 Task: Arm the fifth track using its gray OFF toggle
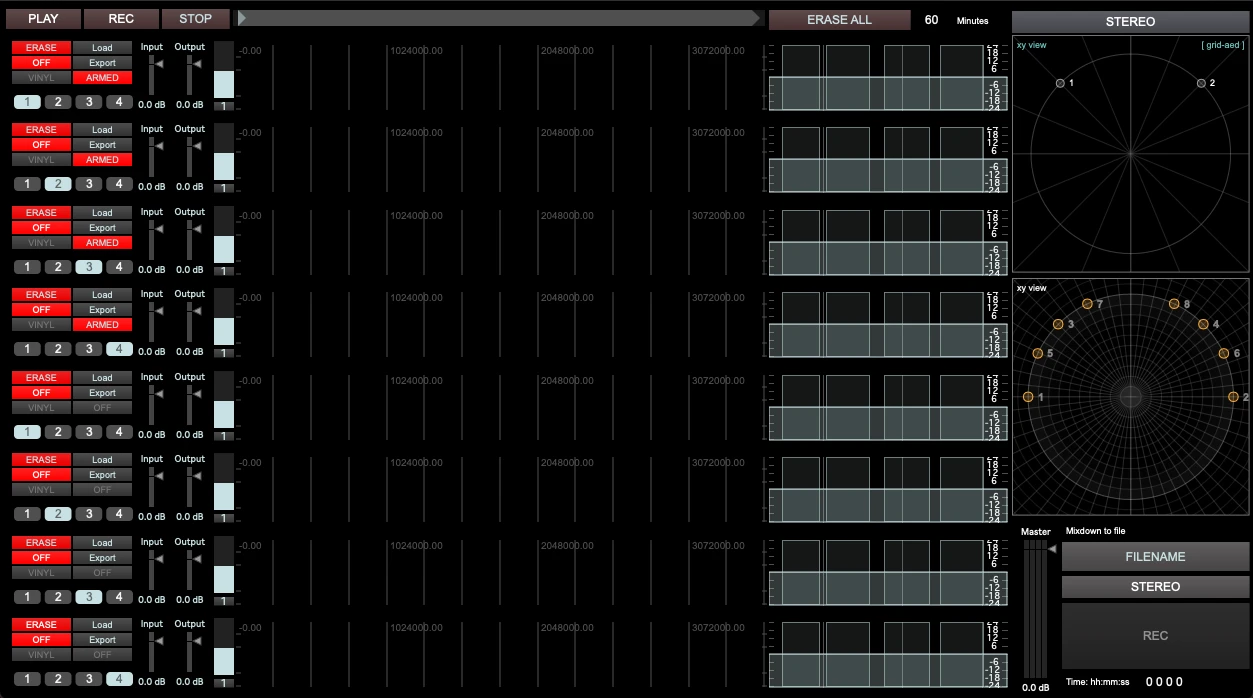coord(102,408)
